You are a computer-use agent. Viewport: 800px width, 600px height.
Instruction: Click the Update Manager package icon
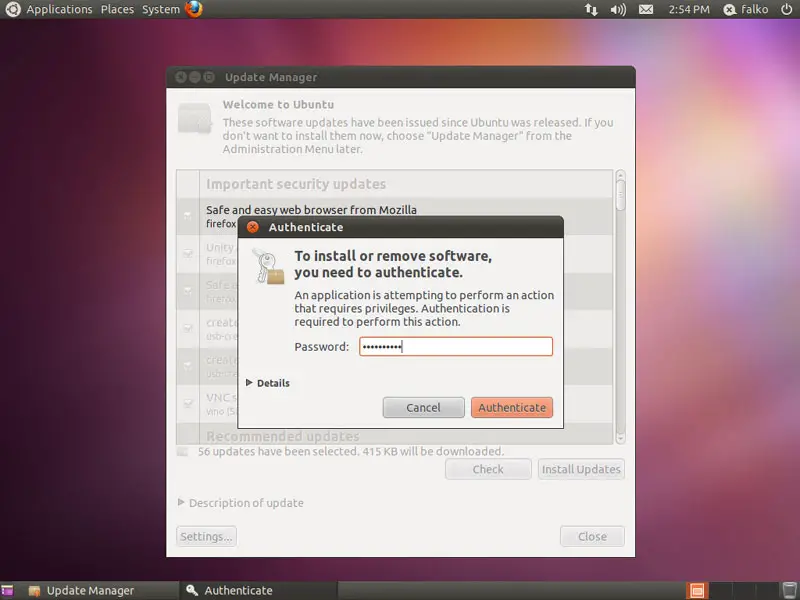point(194,118)
